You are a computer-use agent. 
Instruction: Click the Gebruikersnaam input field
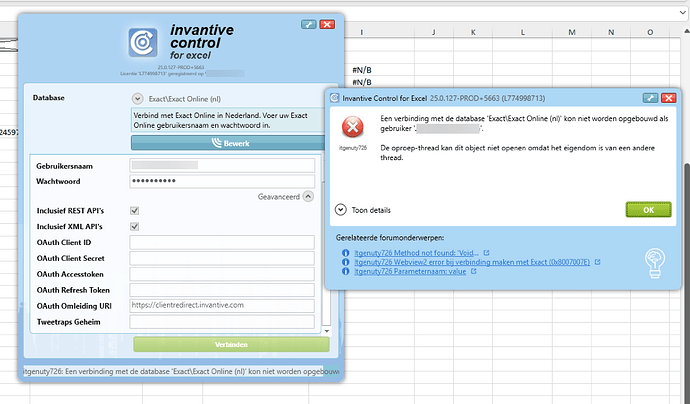click(222, 164)
